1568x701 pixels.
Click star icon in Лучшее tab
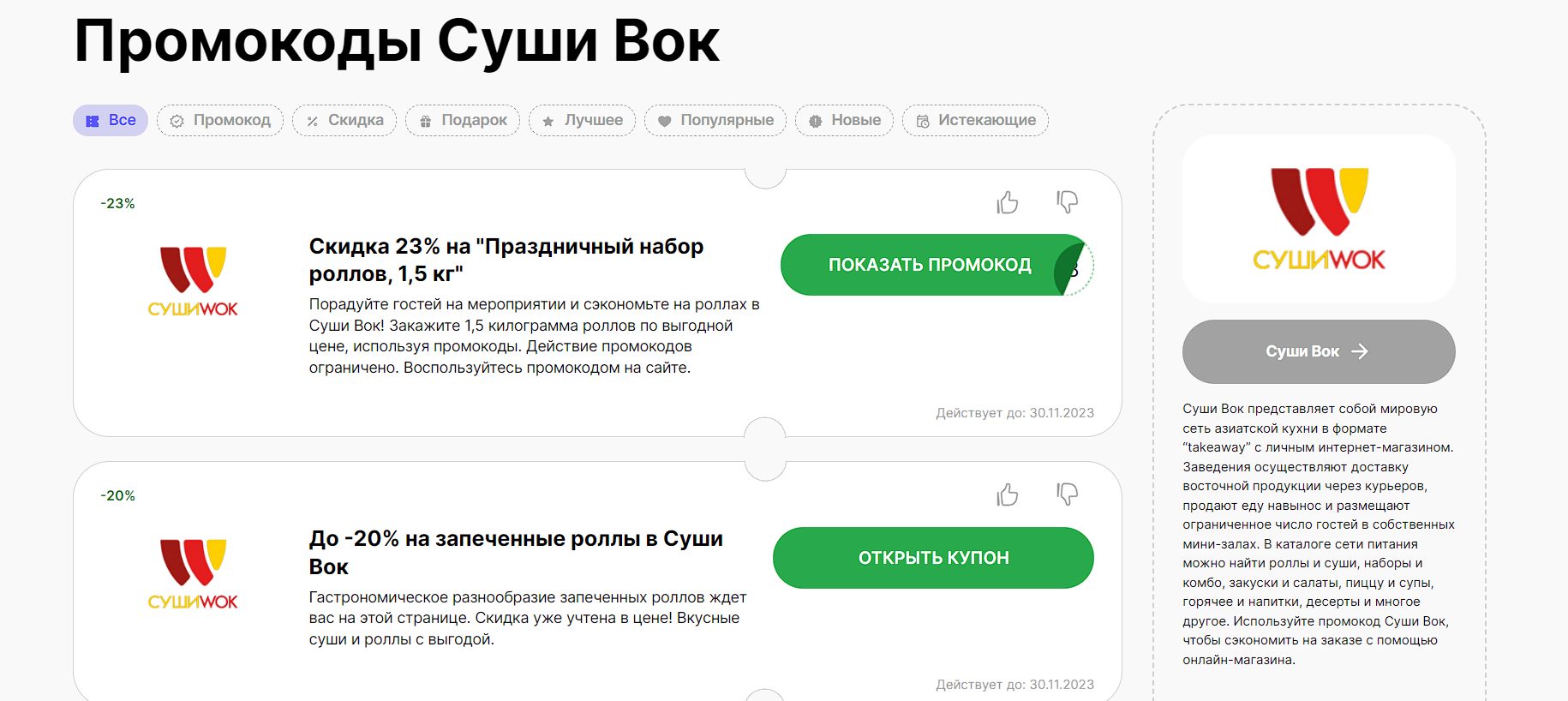click(548, 122)
